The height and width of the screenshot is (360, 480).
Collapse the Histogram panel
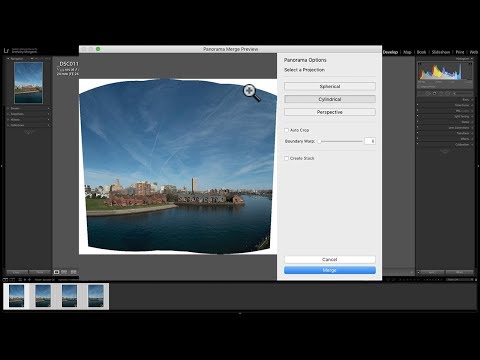click(472, 59)
